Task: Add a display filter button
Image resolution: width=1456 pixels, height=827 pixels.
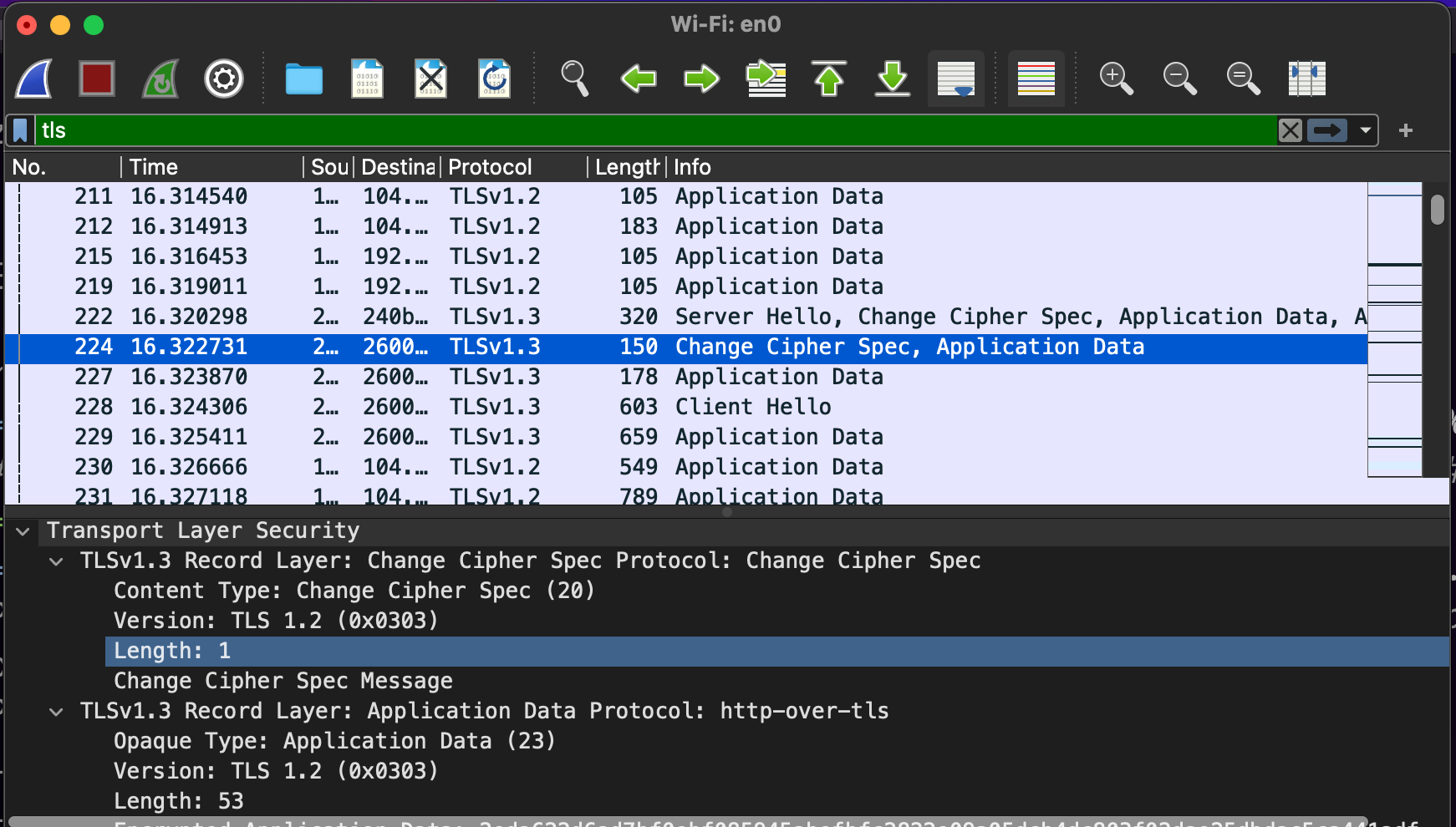Action: click(x=1406, y=130)
